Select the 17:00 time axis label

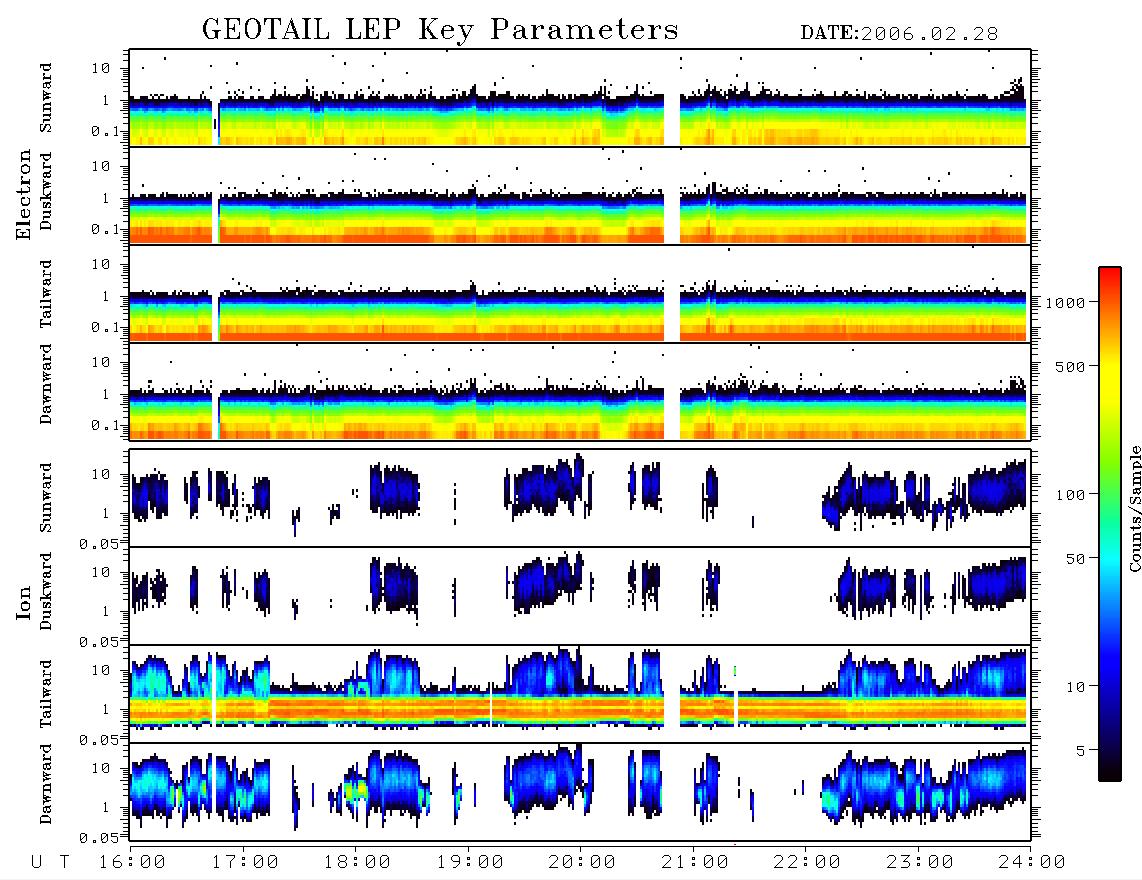[245, 862]
